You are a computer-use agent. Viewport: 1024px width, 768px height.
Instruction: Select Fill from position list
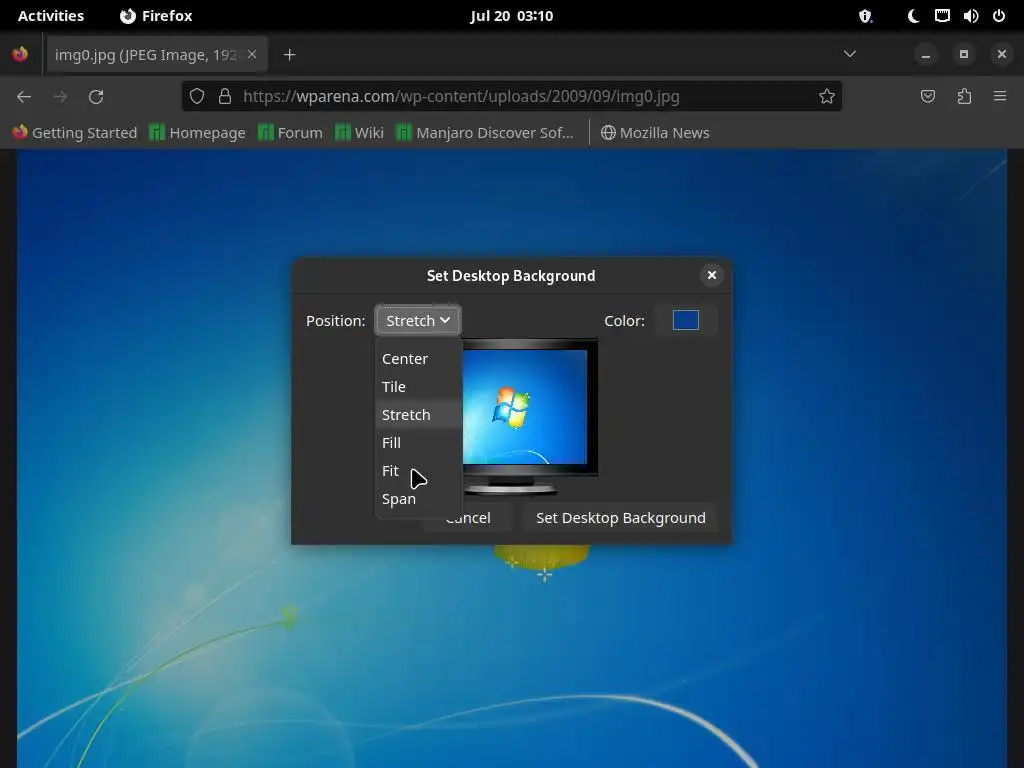click(419, 443)
